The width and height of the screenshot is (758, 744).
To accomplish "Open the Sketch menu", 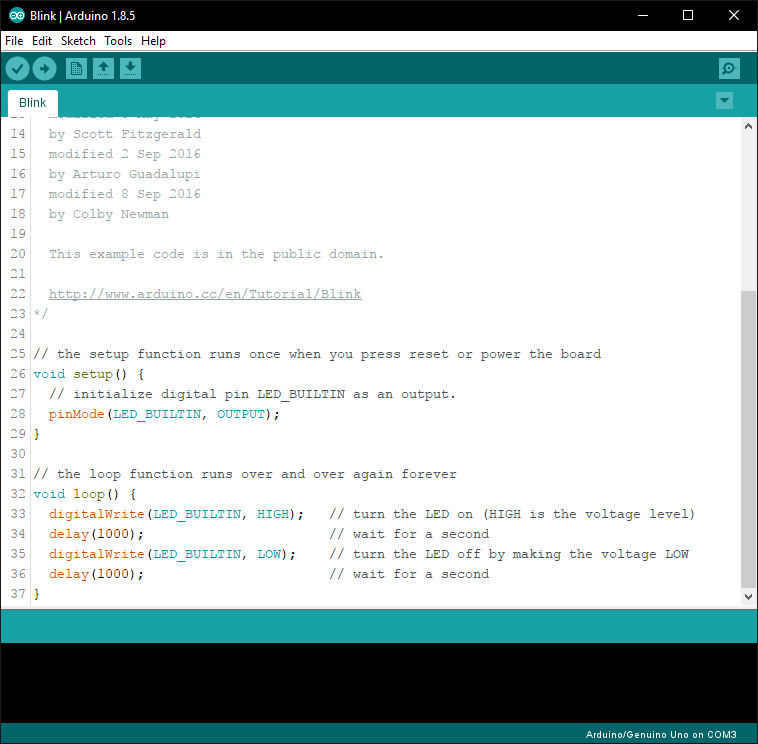I will [x=78, y=41].
